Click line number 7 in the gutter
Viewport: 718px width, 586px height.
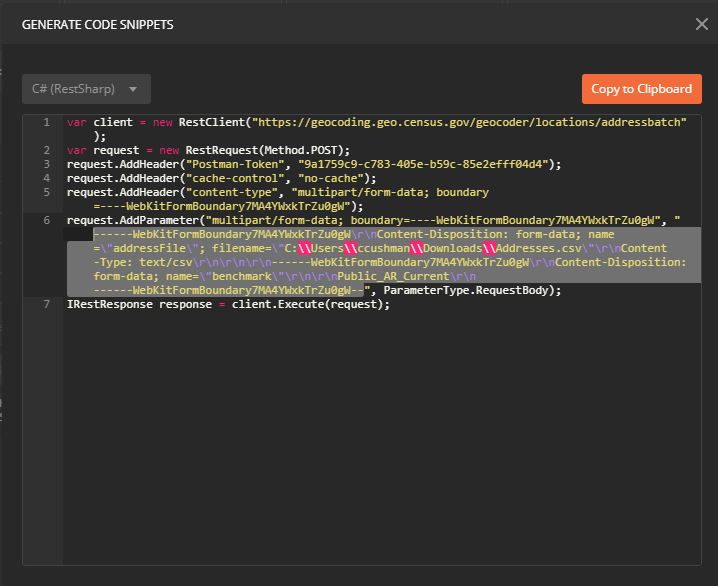45,304
